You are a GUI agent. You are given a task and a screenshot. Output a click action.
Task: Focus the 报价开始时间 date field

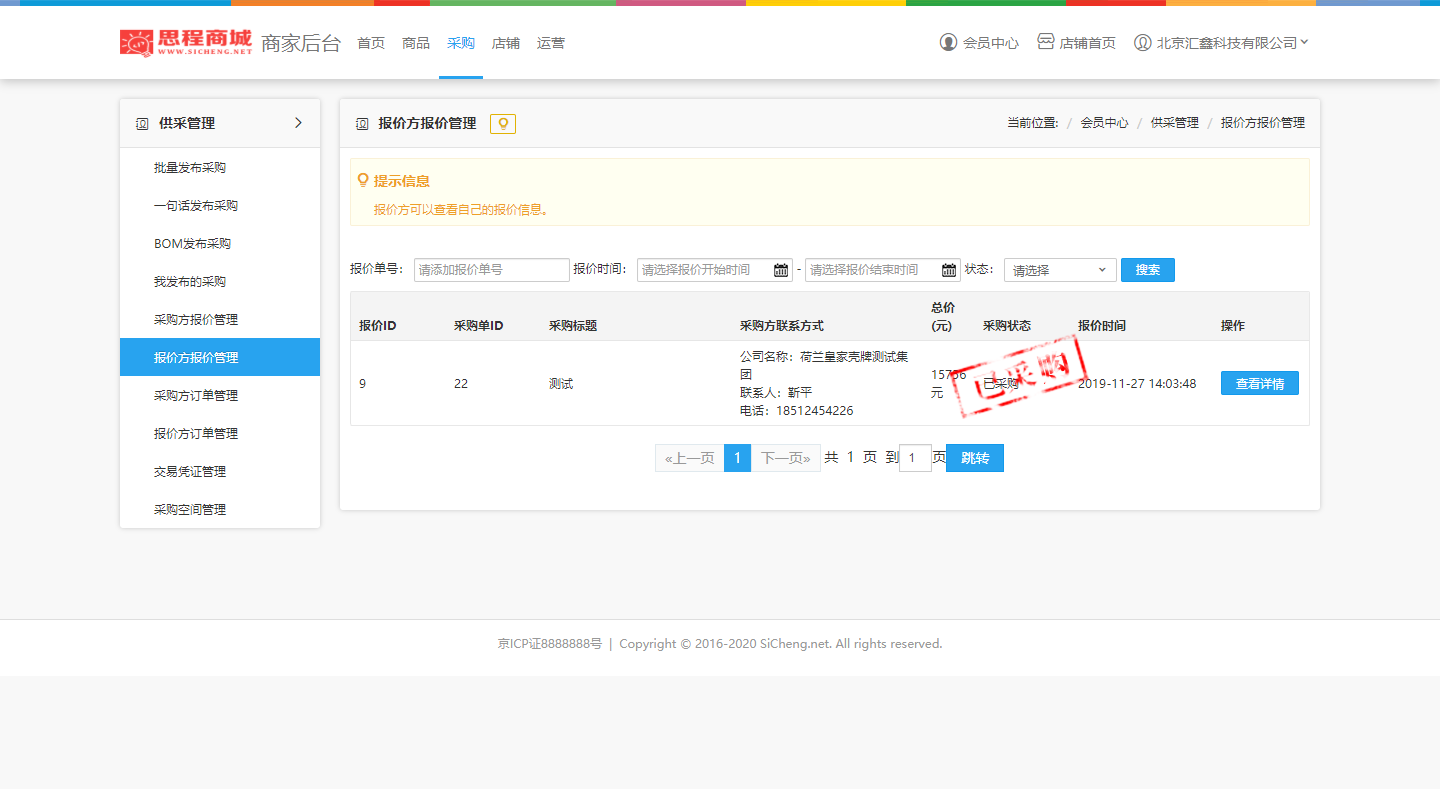(715, 270)
